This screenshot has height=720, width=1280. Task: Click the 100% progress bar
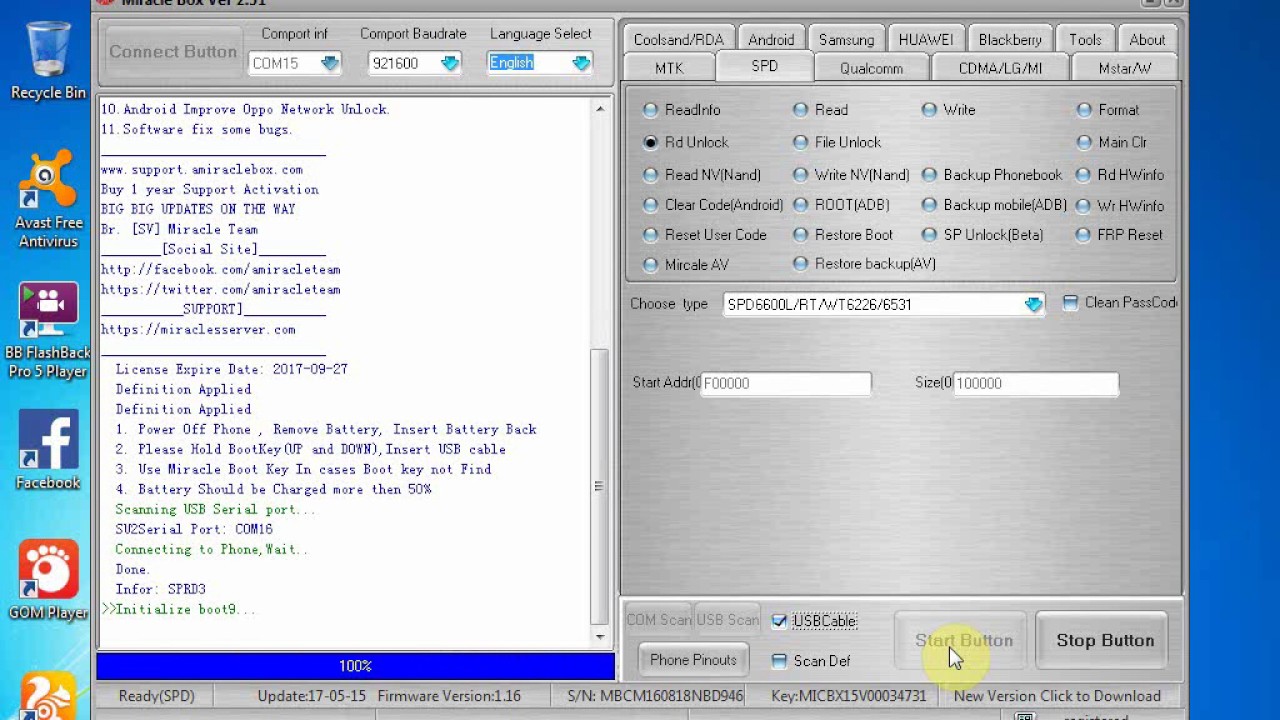pos(355,666)
